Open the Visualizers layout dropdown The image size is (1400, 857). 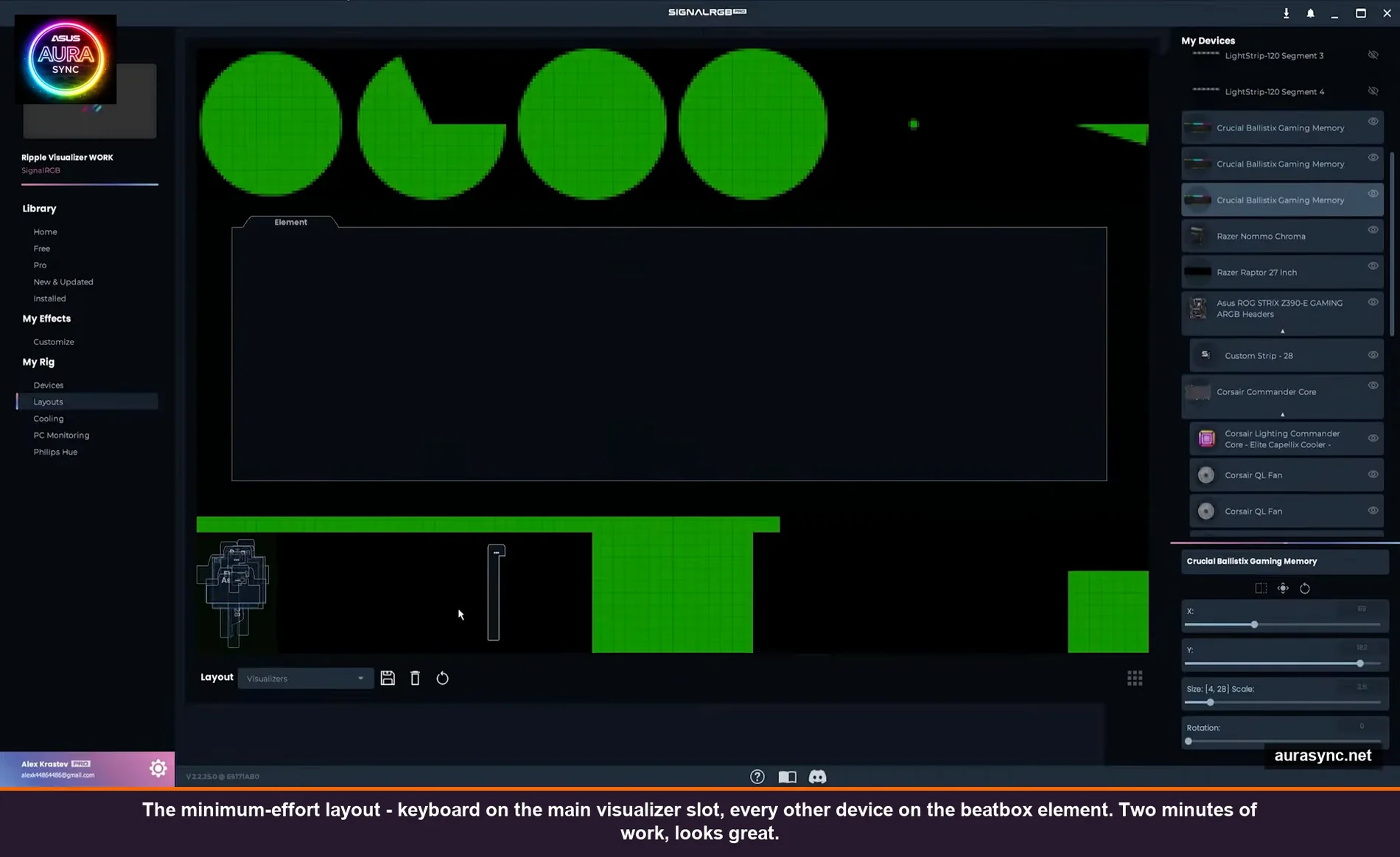[305, 678]
